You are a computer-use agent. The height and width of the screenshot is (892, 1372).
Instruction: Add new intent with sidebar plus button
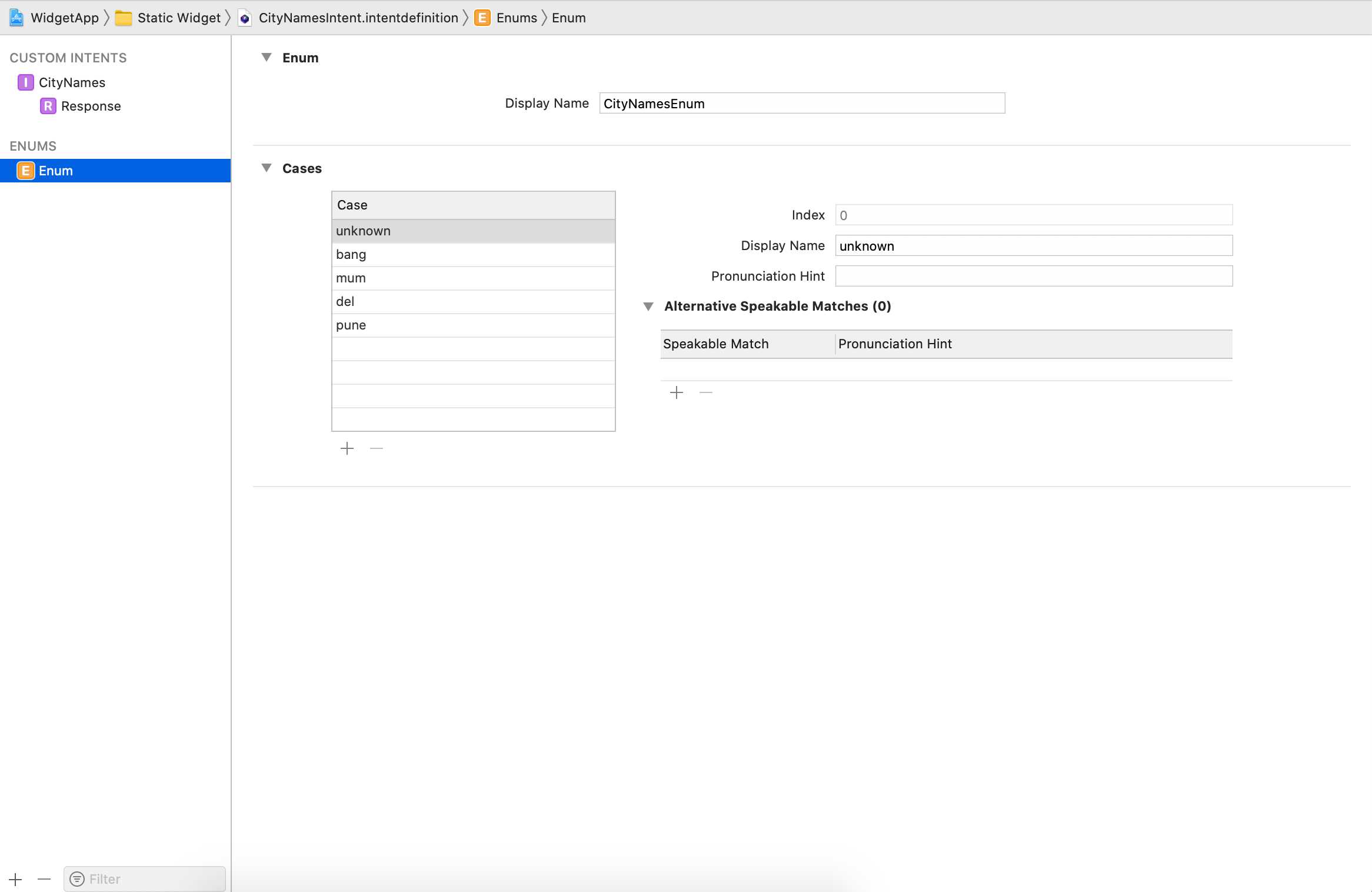click(16, 879)
